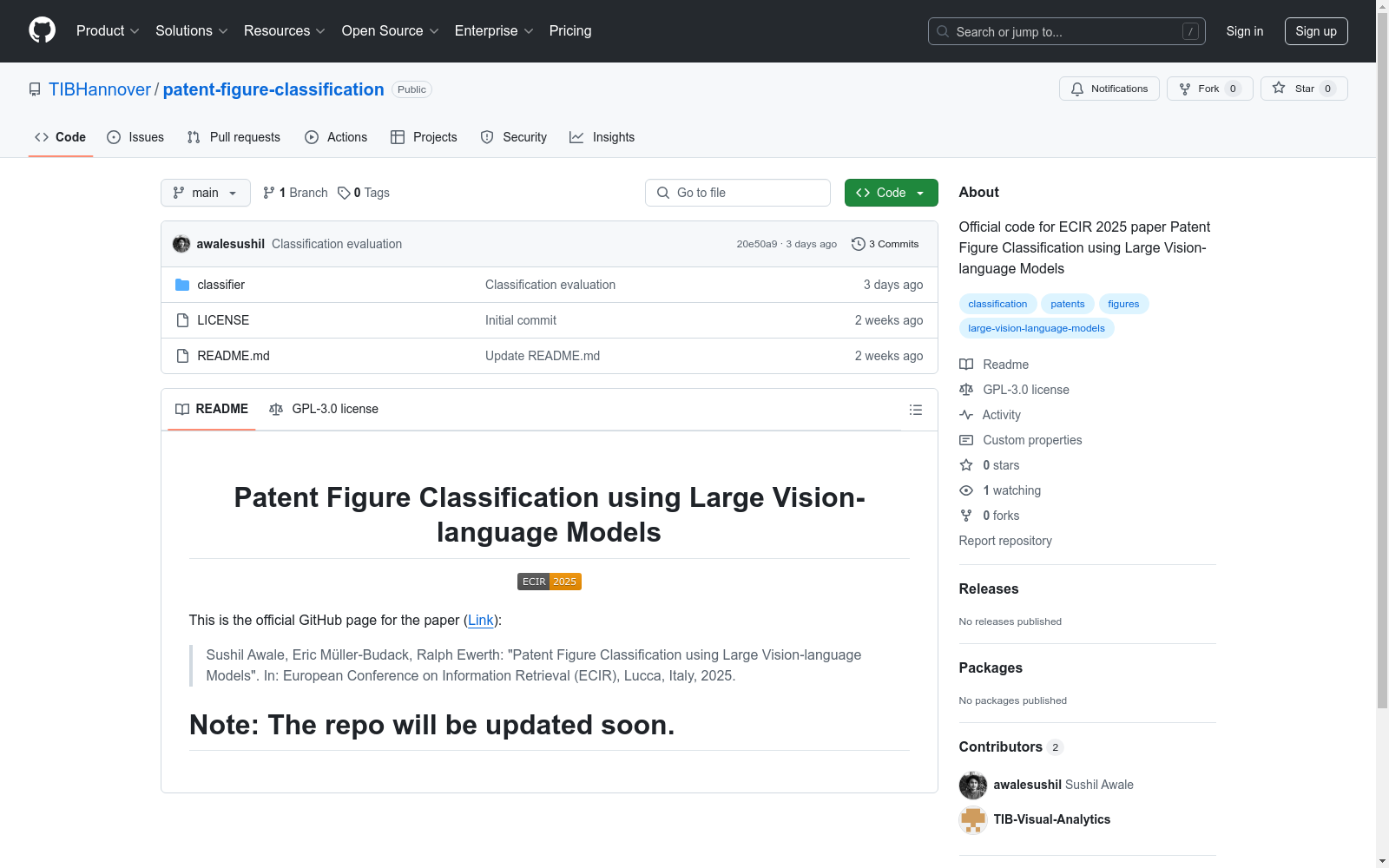
Task: View the 3 Commits history
Action: [x=885, y=244]
